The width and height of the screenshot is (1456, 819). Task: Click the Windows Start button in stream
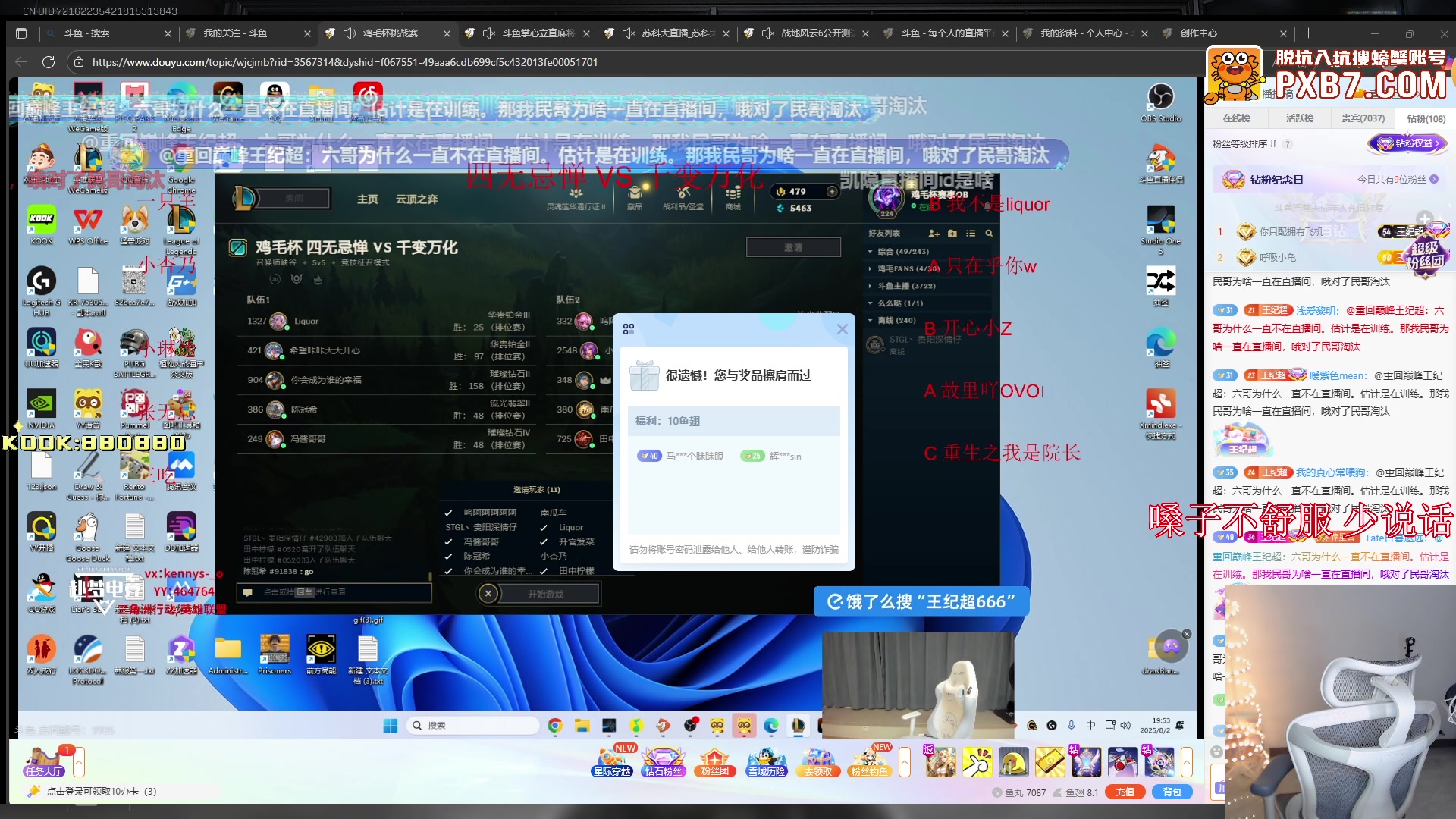(391, 726)
